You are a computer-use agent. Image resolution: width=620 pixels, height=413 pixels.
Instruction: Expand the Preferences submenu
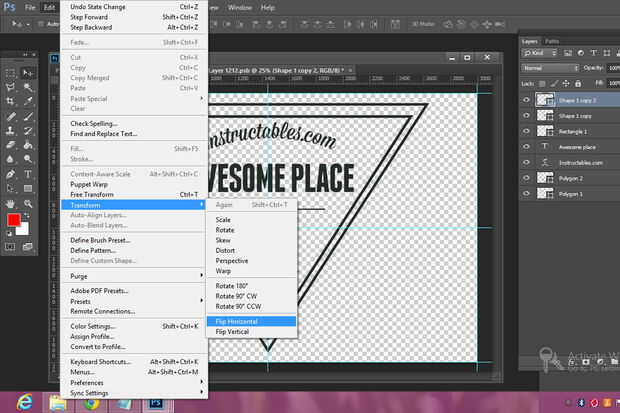coord(134,383)
